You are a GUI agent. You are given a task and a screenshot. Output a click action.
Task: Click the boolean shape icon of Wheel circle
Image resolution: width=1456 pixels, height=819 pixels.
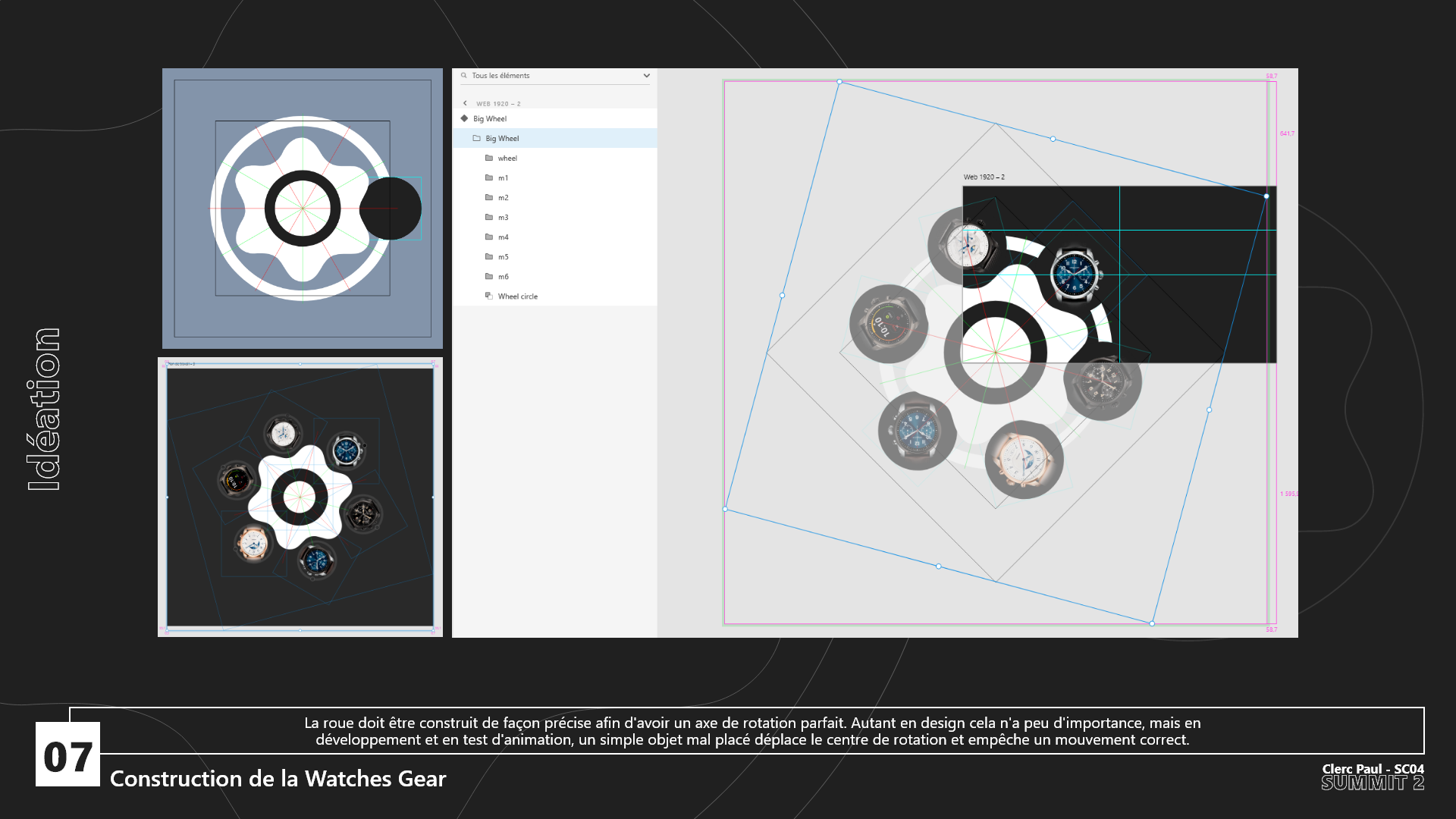pyautogui.click(x=489, y=296)
